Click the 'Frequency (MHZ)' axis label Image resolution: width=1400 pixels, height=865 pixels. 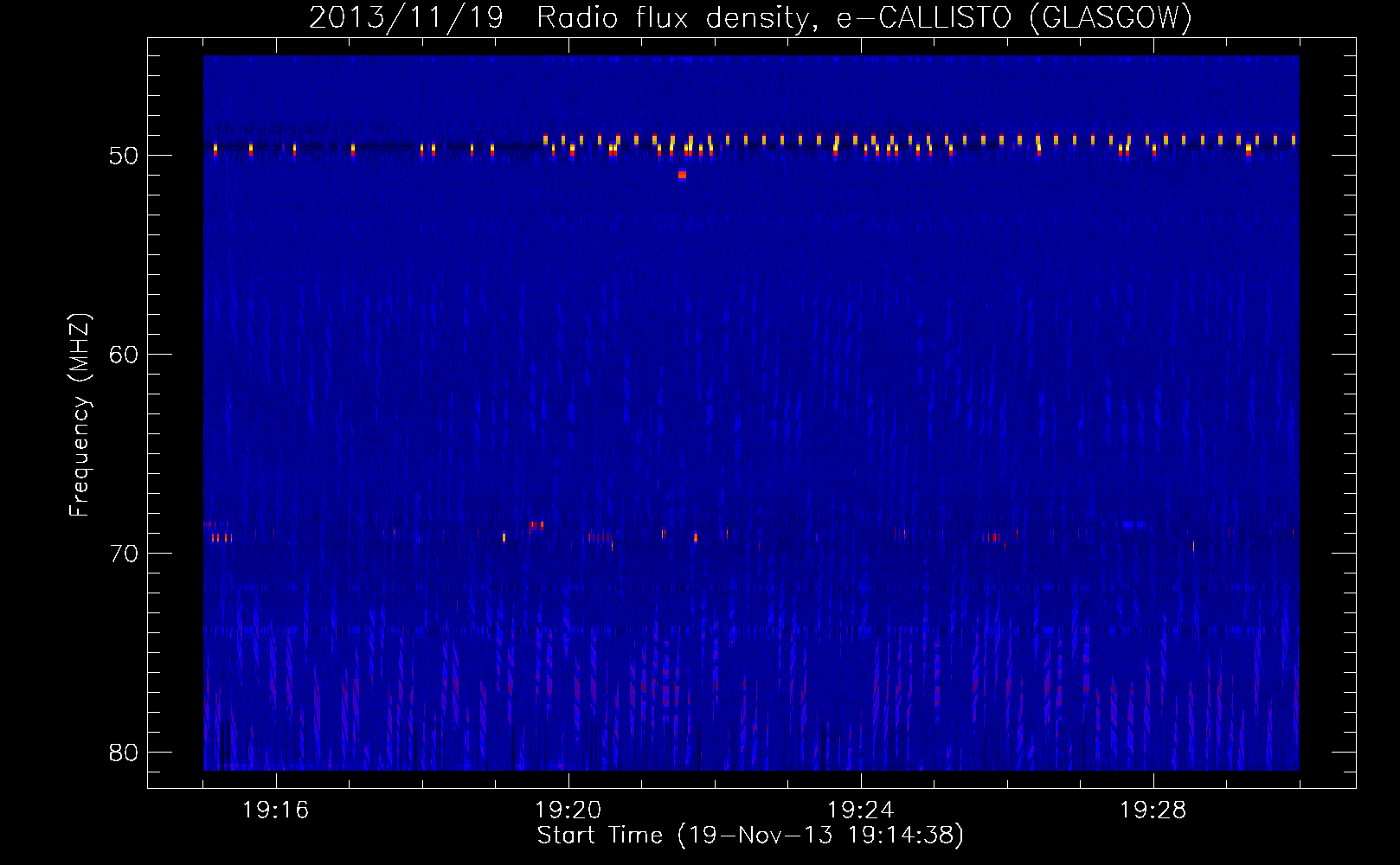point(80,415)
